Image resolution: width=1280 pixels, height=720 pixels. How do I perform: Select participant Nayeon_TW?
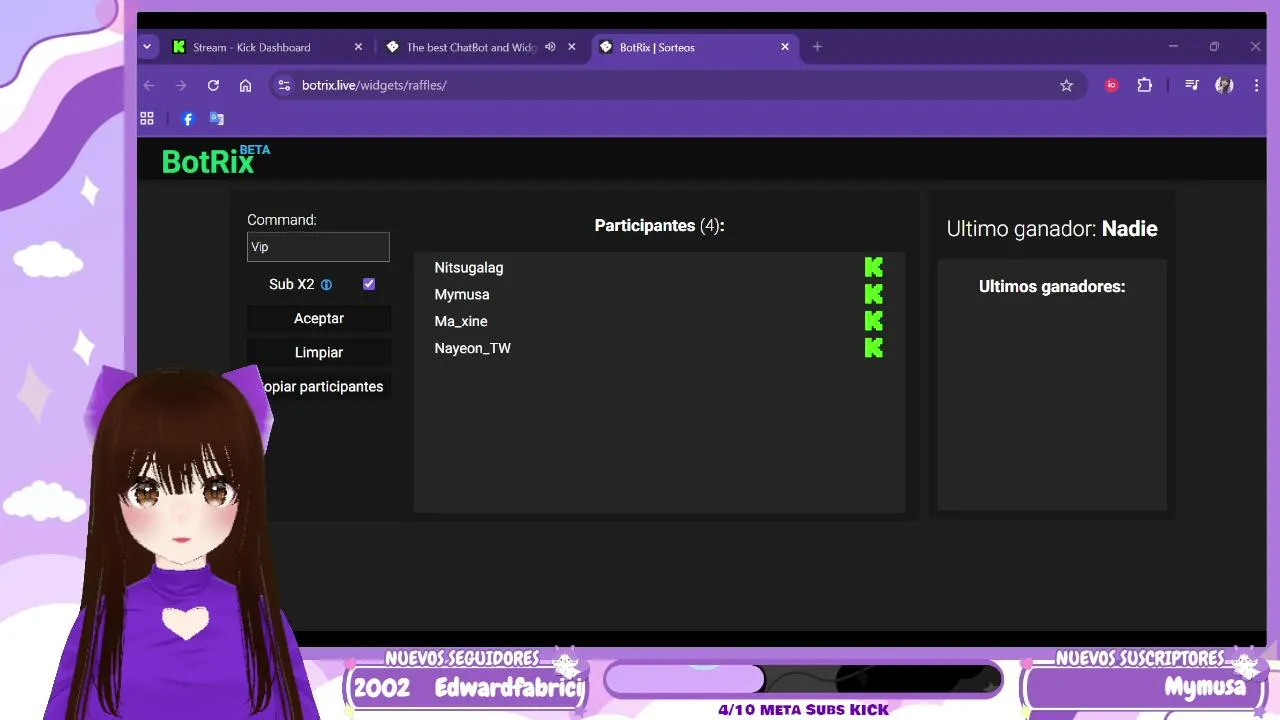473,348
